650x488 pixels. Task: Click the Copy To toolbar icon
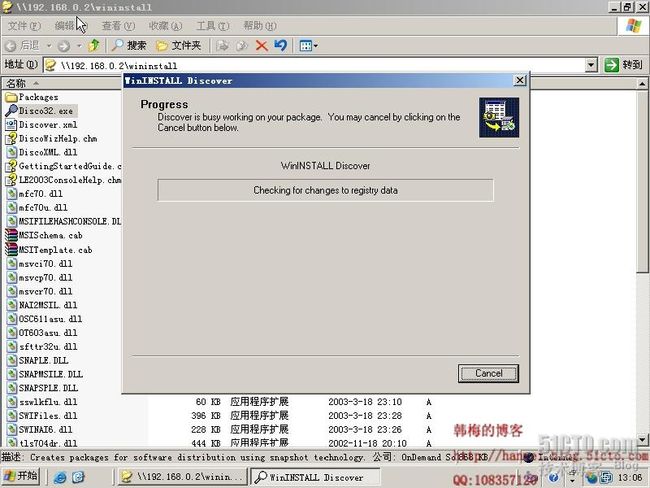click(242, 46)
